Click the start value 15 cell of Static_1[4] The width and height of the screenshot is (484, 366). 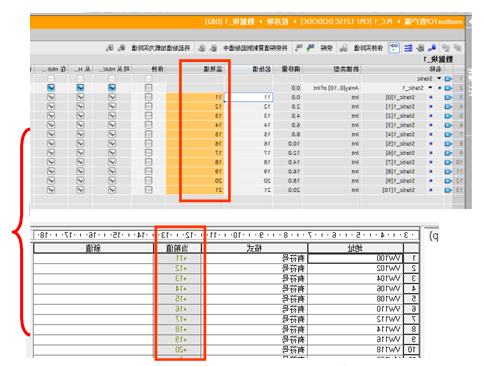coord(249,134)
